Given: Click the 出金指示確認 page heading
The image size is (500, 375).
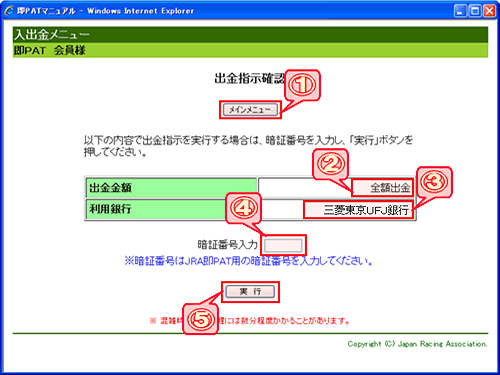Looking at the screenshot, I should pos(250,79).
